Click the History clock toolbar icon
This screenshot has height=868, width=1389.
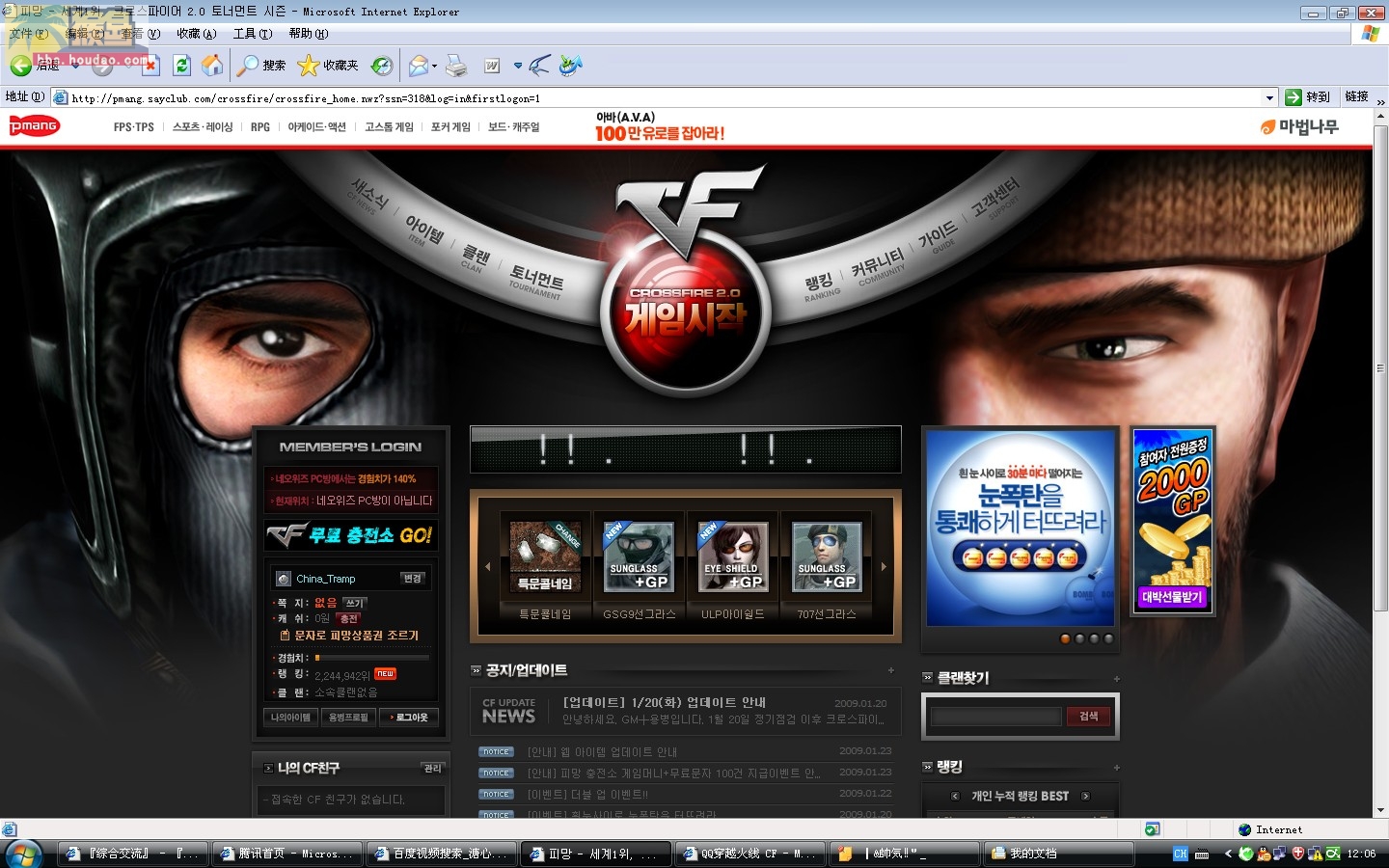(x=382, y=66)
